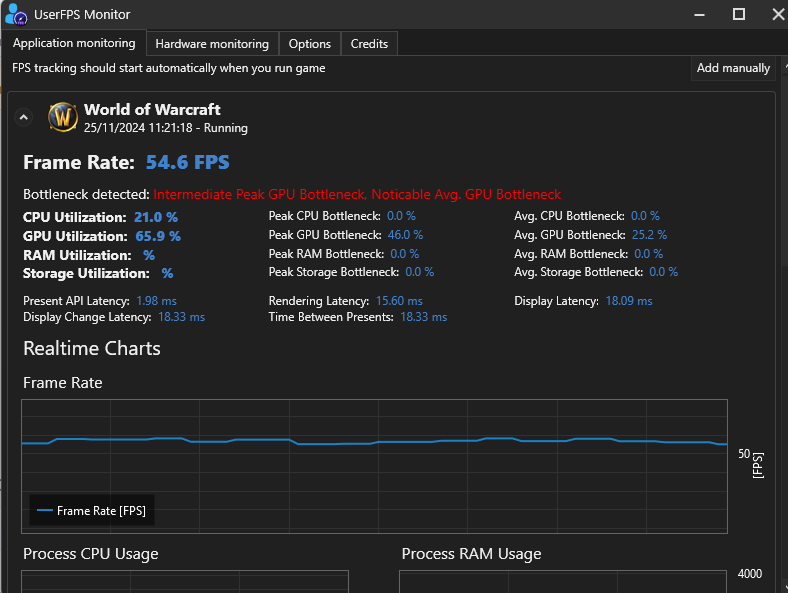Viewport: 788px width, 593px height.
Task: Click the Frame Rate chart title
Action: [63, 383]
